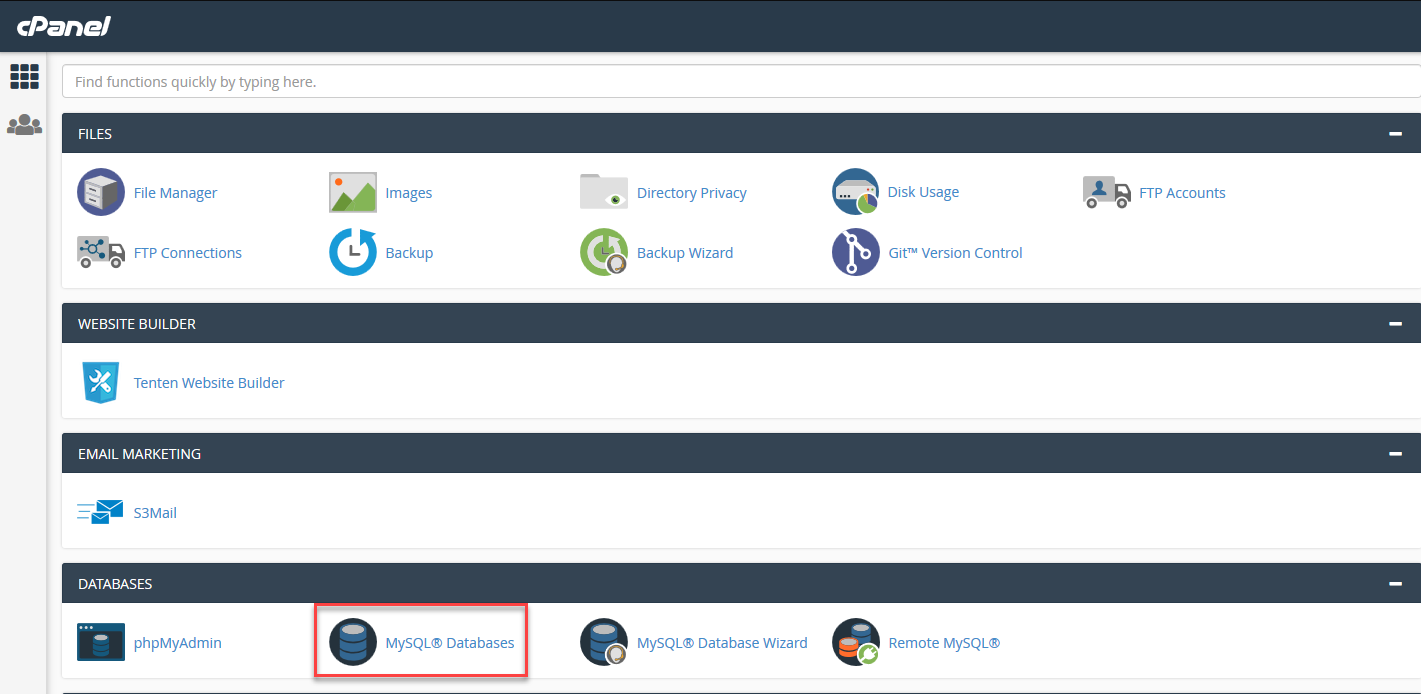Open the S3Mail link
The image size is (1421, 694).
(x=155, y=513)
